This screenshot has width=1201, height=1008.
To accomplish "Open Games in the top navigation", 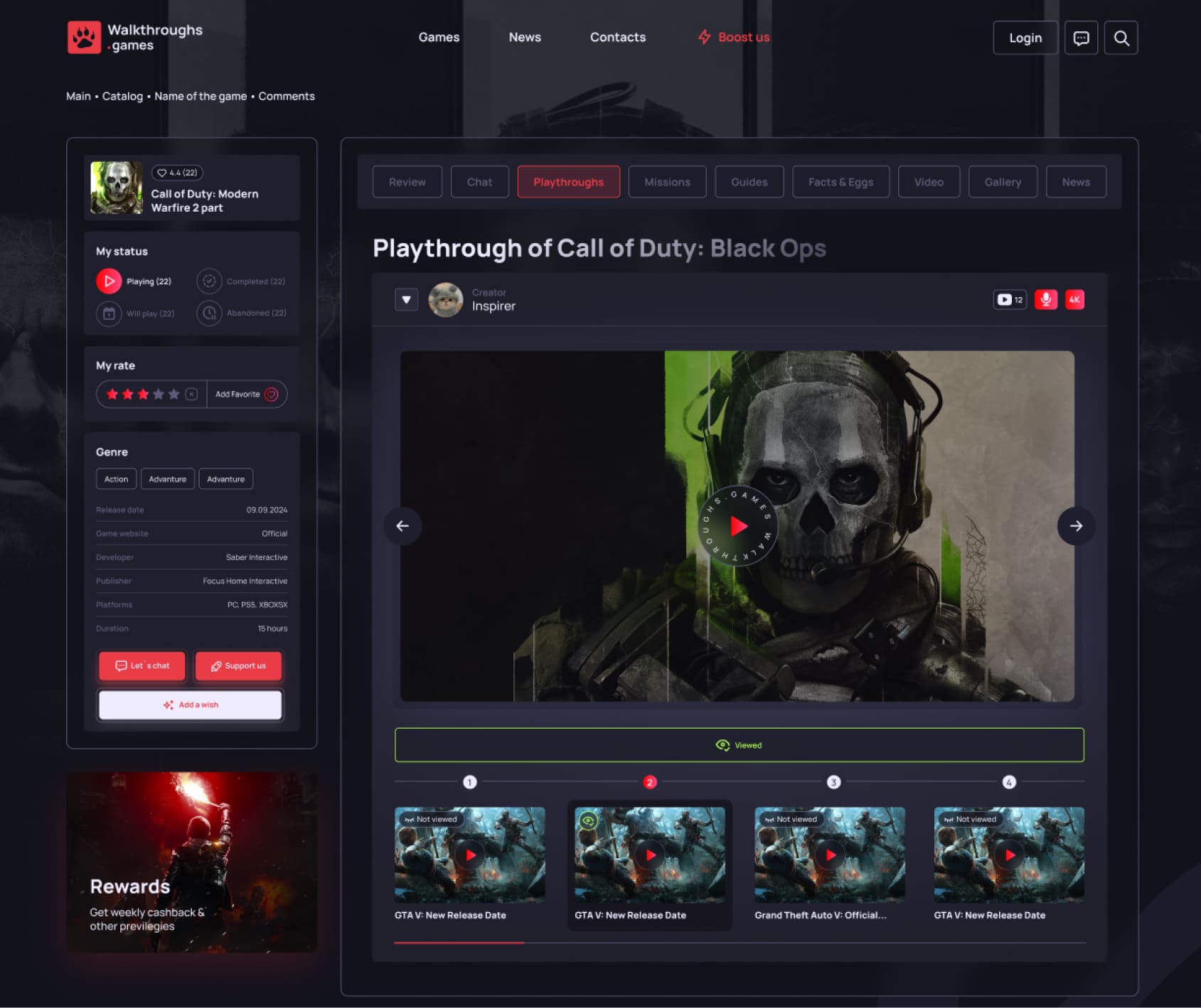I will (x=439, y=37).
